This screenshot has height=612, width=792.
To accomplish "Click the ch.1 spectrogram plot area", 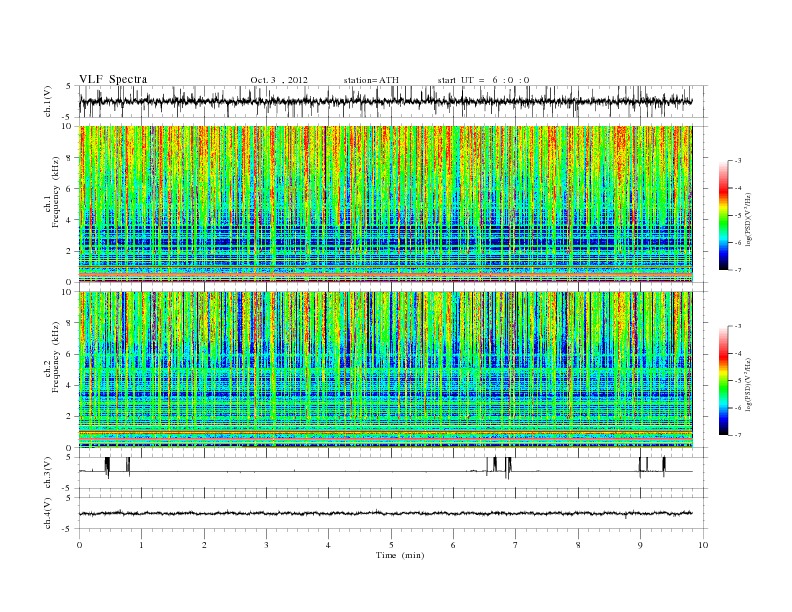I will coord(386,204).
